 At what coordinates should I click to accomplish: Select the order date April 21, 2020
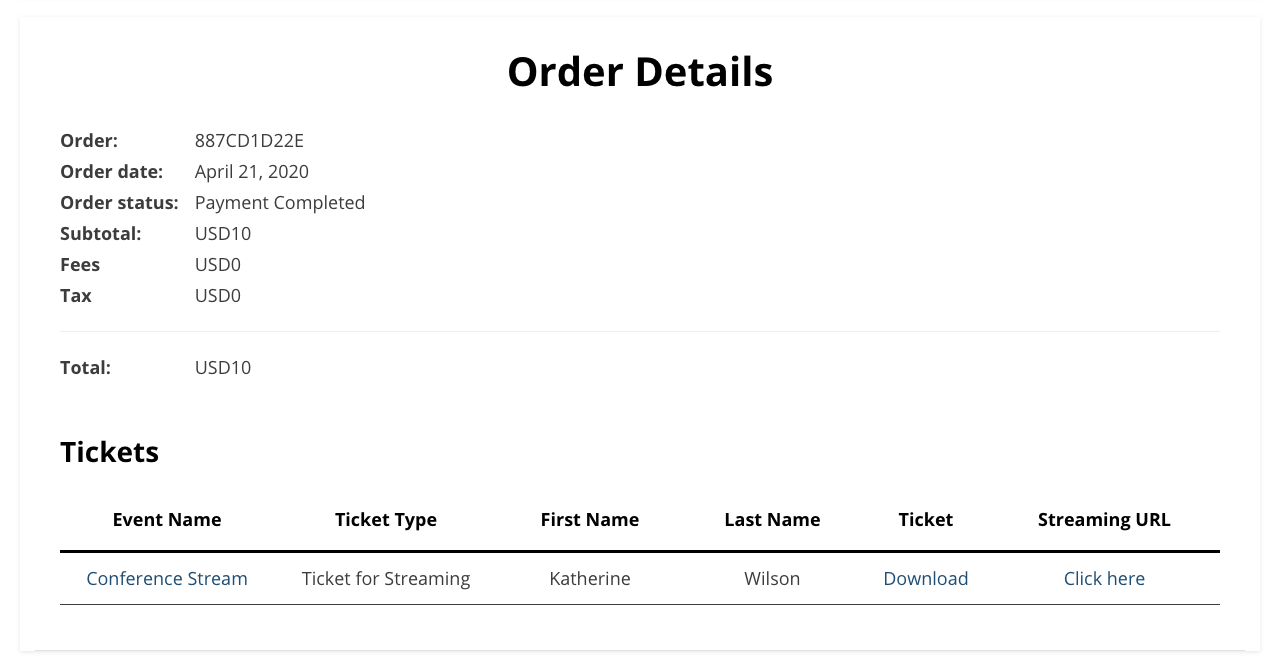[251, 171]
